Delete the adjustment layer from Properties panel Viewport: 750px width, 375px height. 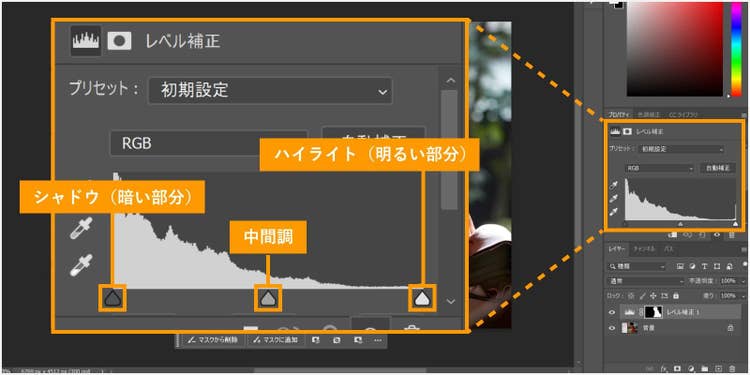click(x=732, y=235)
